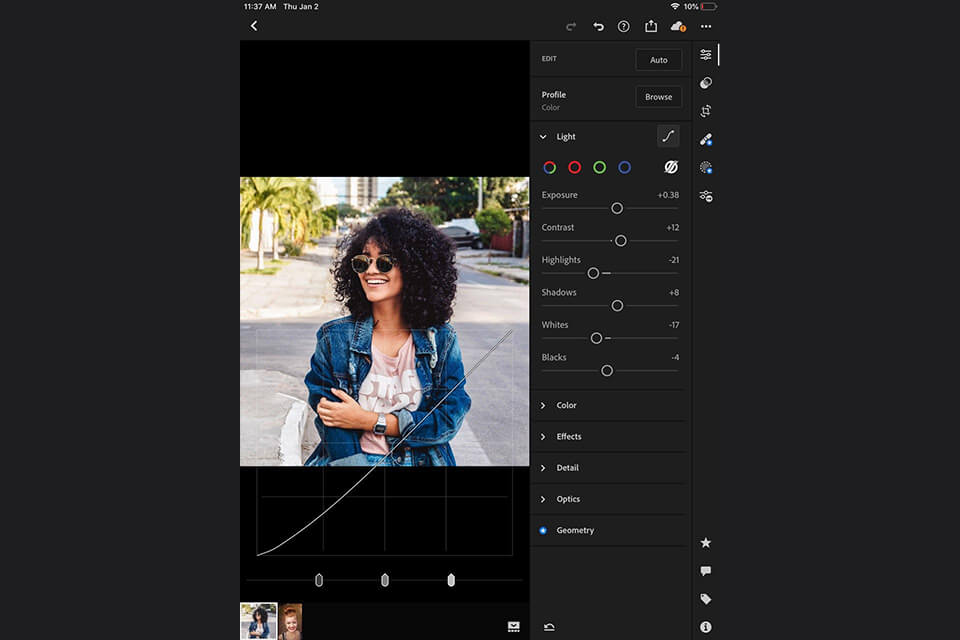Switch to the Edit panel
The image size is (960, 640).
tap(706, 55)
